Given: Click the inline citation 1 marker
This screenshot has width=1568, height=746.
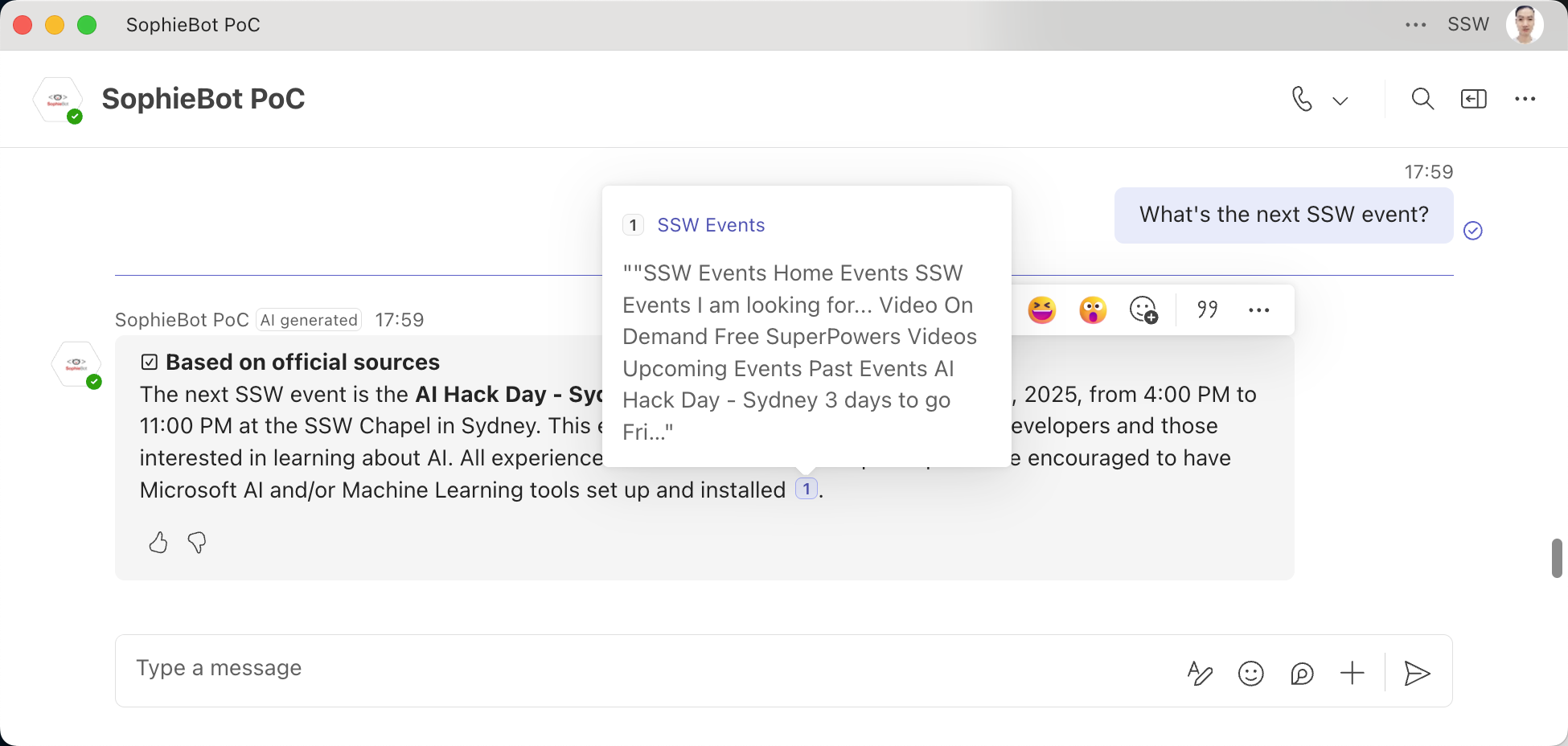Looking at the screenshot, I should click(807, 489).
